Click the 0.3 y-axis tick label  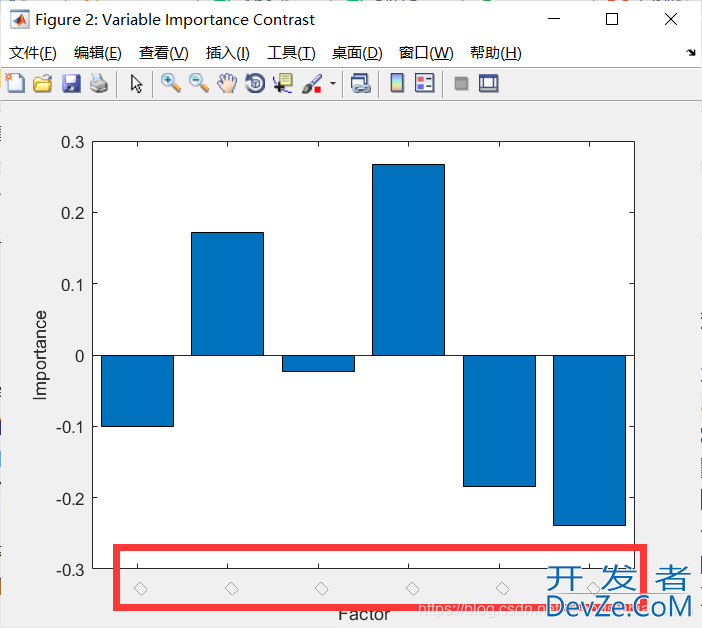73,143
